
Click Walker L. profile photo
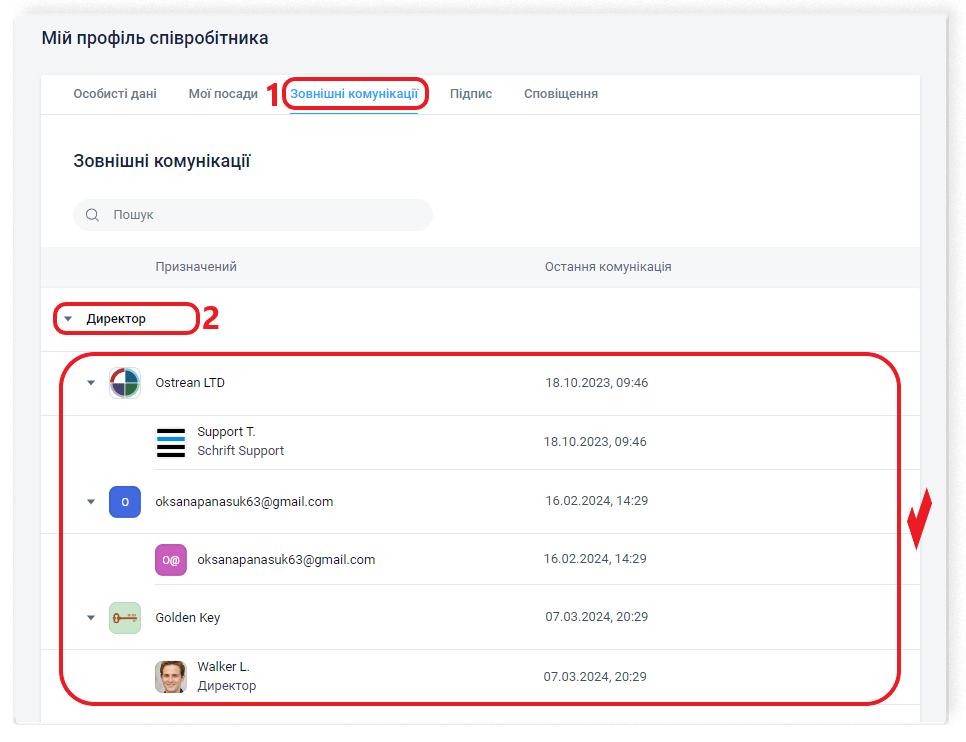click(171, 677)
